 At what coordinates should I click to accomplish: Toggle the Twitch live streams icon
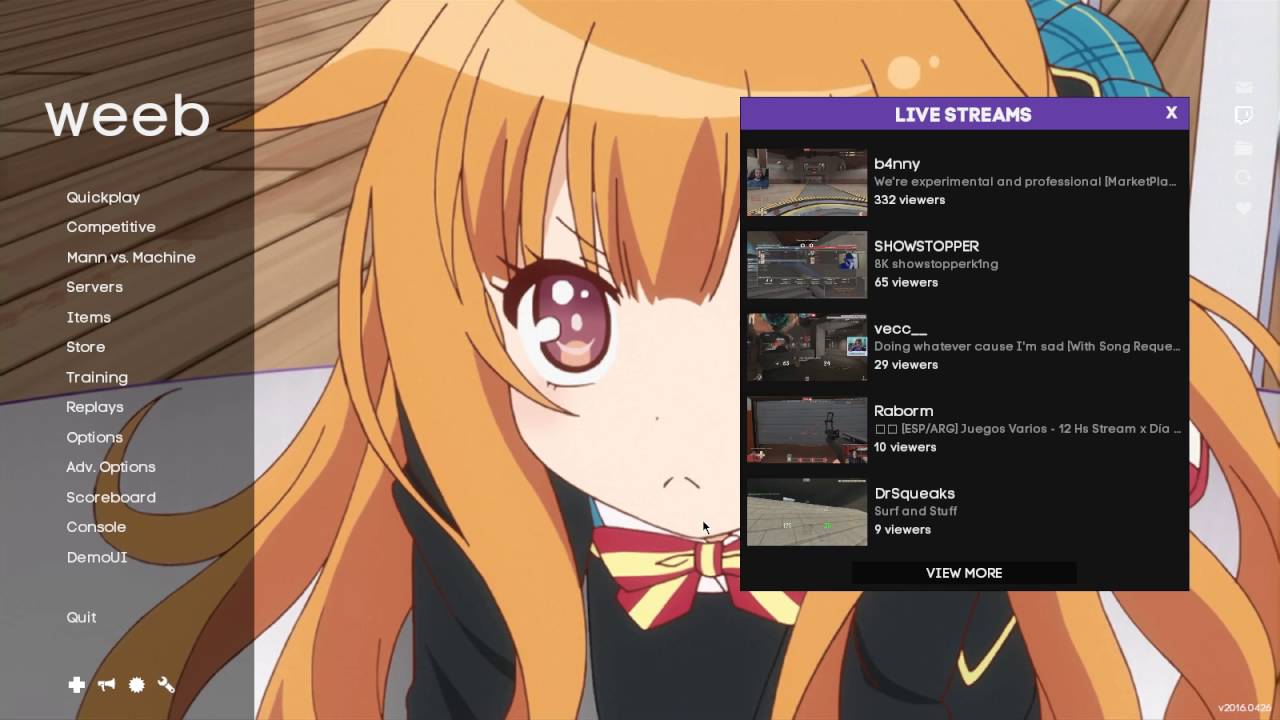point(1244,116)
